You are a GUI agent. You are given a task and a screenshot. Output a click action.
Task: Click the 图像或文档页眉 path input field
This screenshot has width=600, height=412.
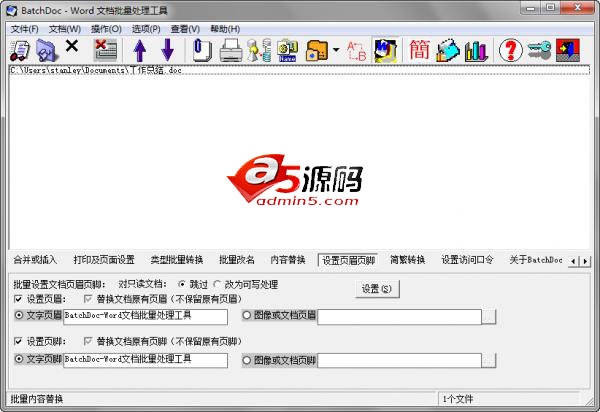point(399,317)
